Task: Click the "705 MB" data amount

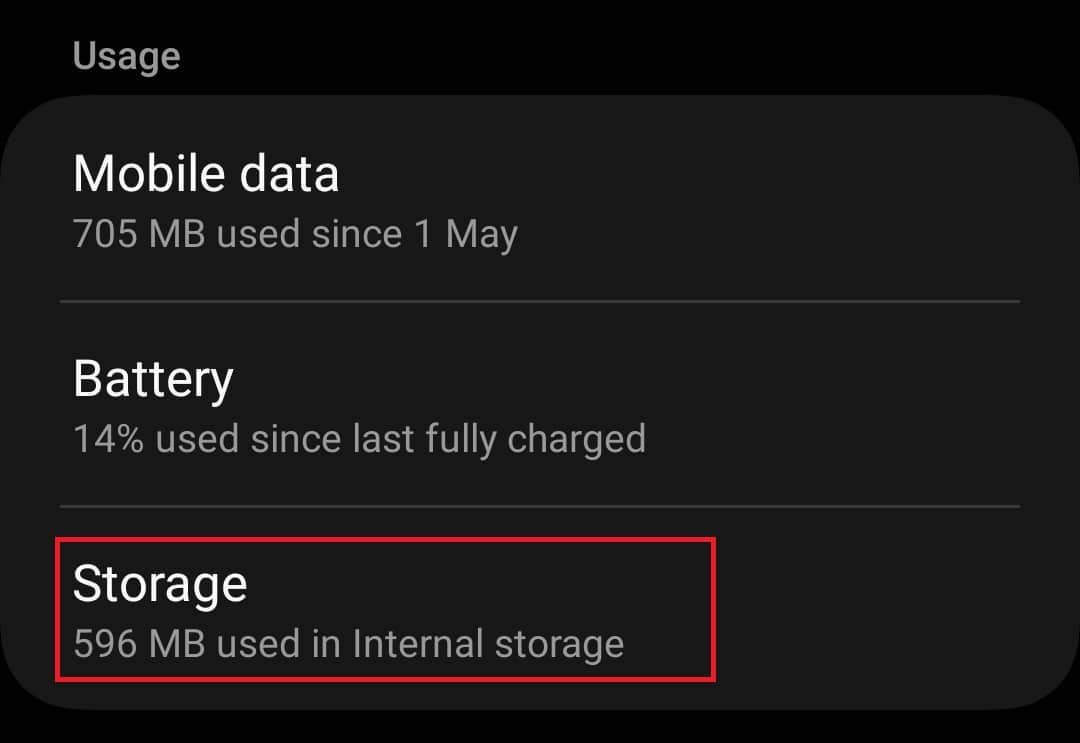Action: pyautogui.click(x=140, y=235)
